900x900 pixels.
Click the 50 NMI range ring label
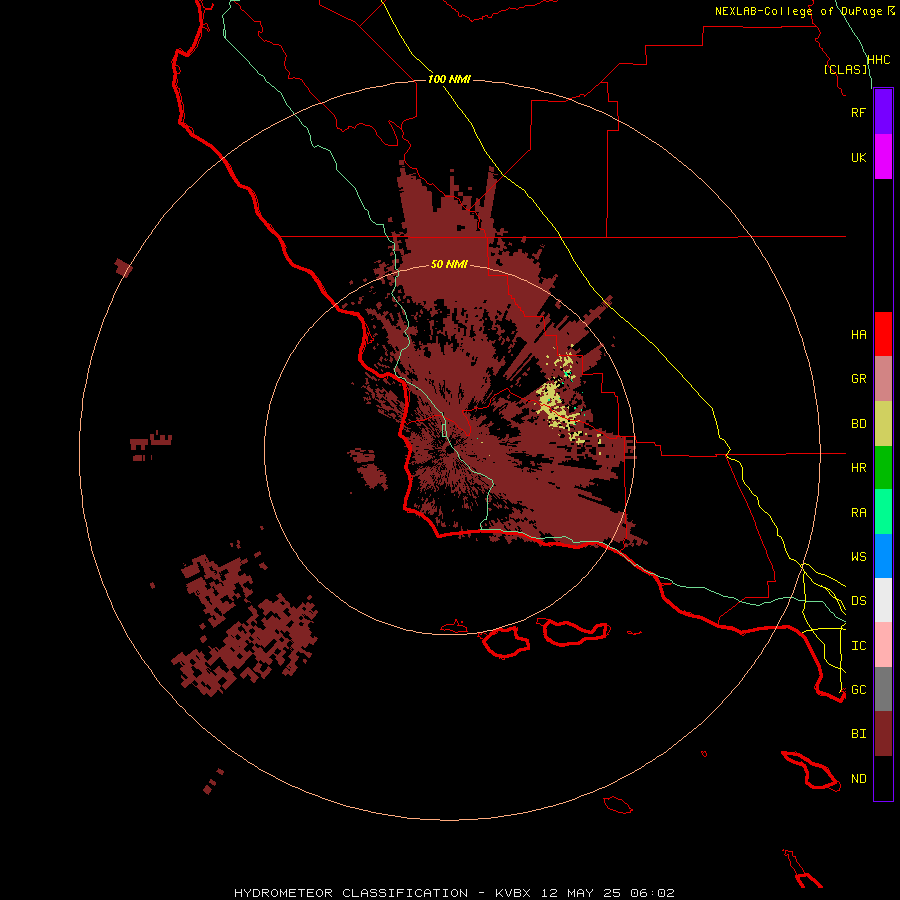pyautogui.click(x=449, y=264)
